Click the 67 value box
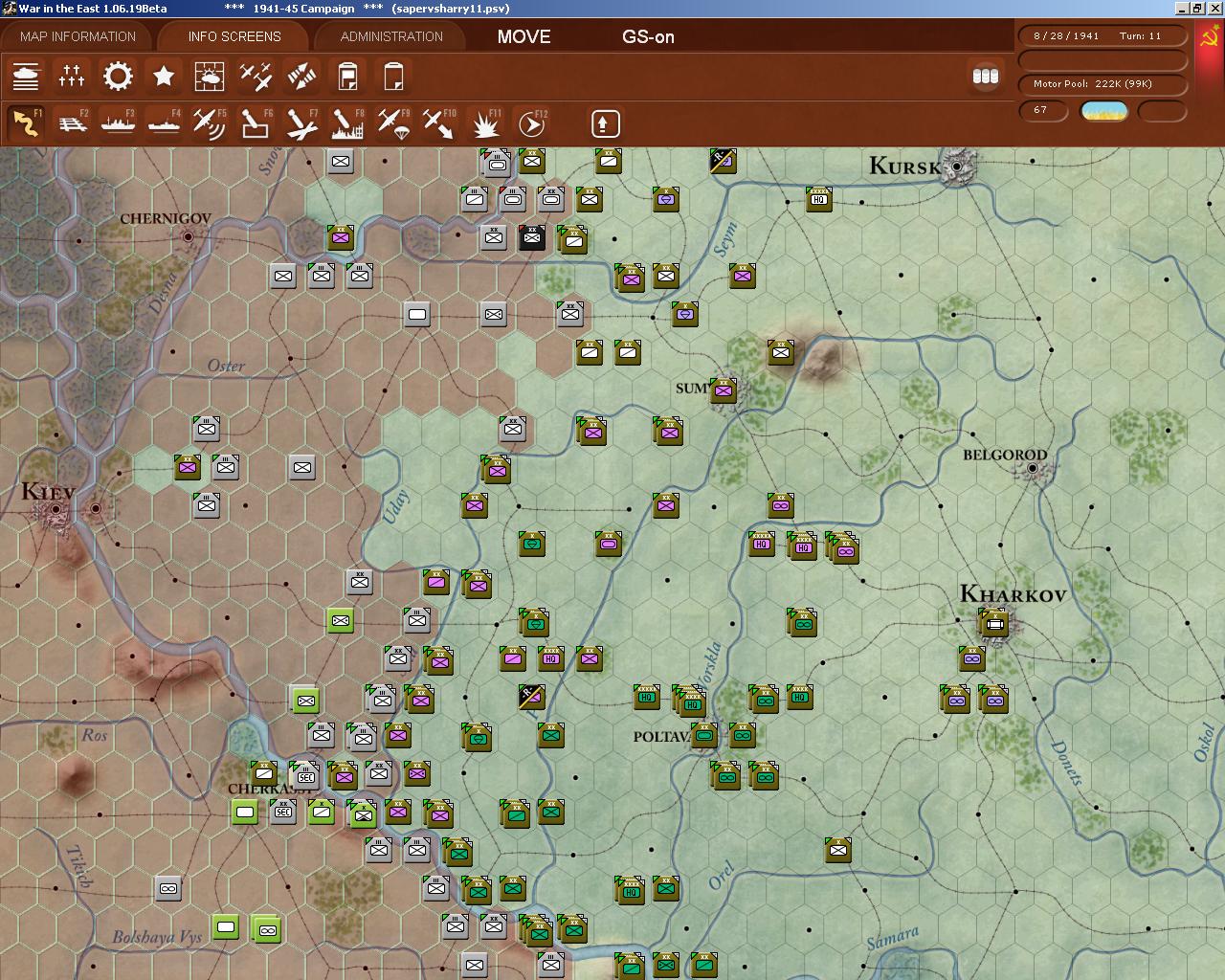 click(1043, 110)
